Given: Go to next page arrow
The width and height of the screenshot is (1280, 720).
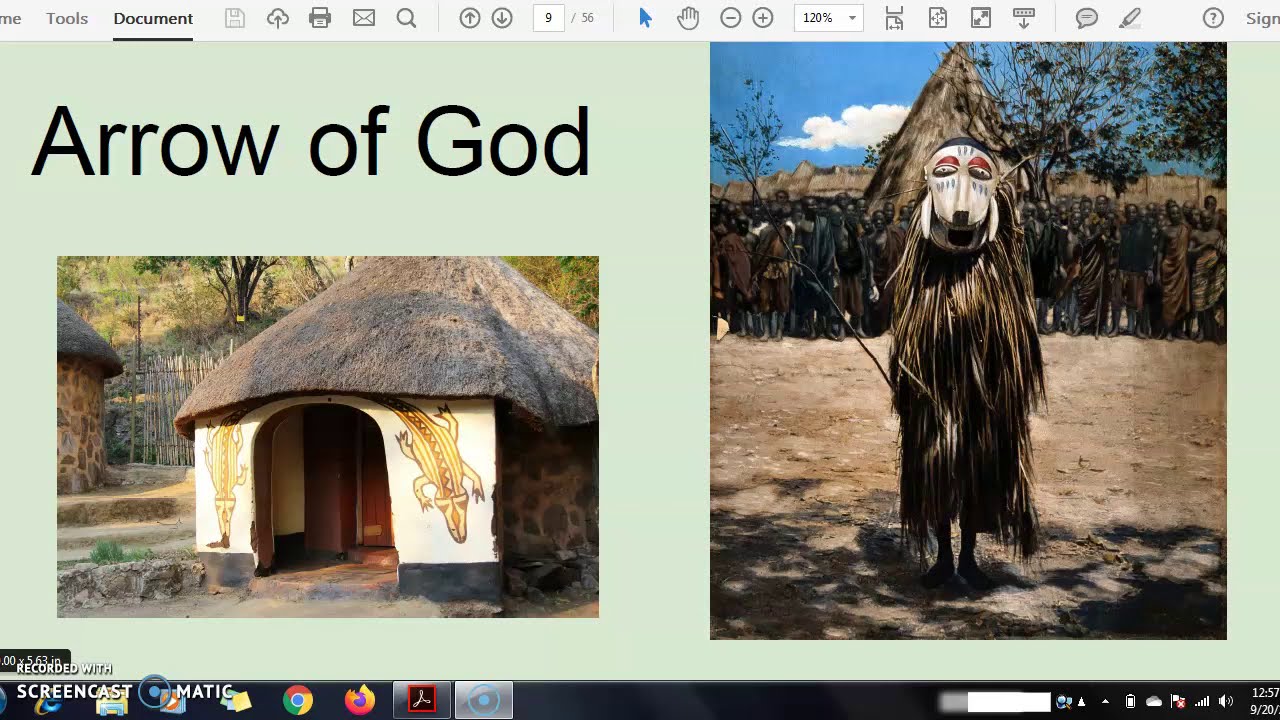Looking at the screenshot, I should (x=502, y=18).
